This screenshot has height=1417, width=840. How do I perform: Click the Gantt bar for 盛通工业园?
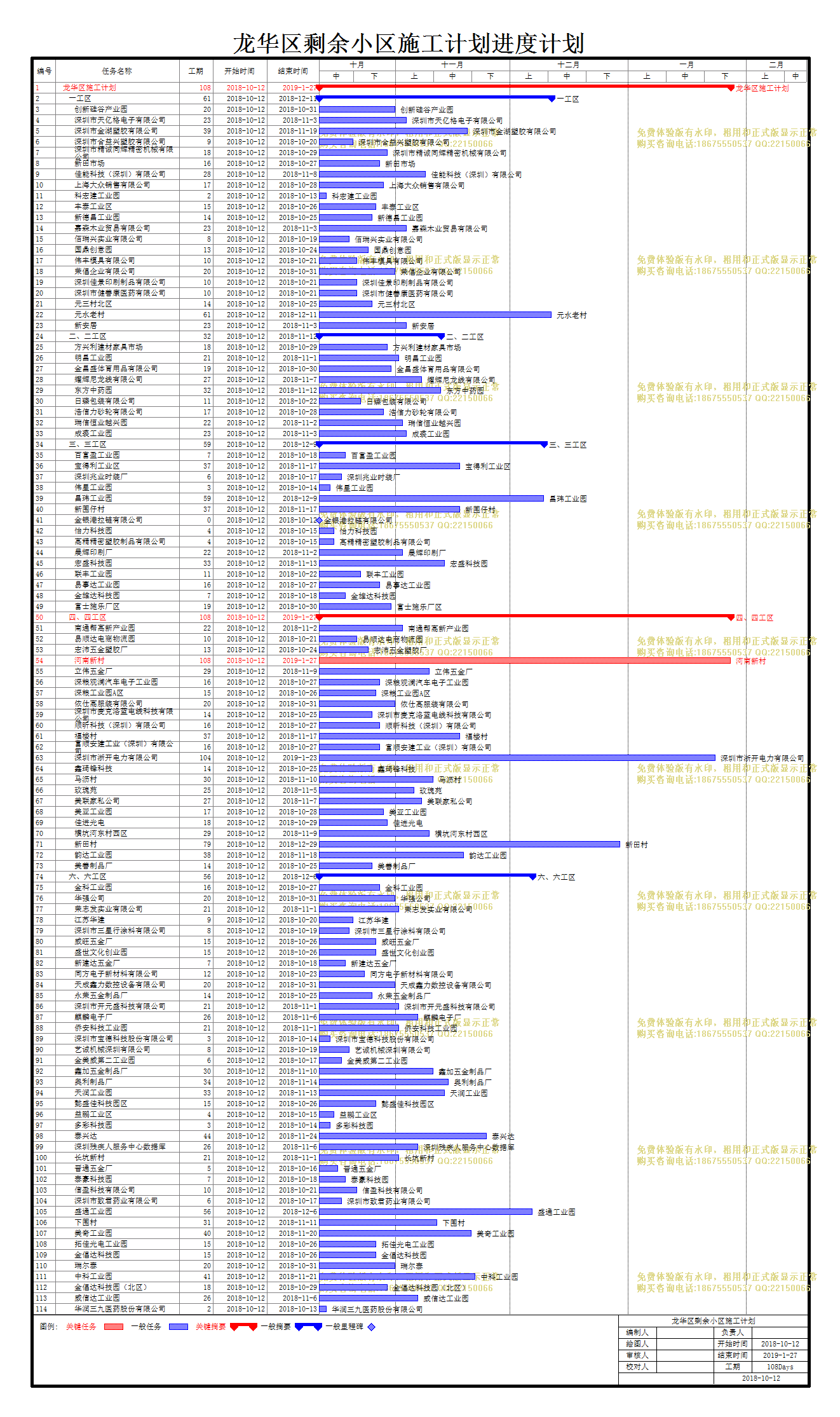click(x=426, y=1212)
